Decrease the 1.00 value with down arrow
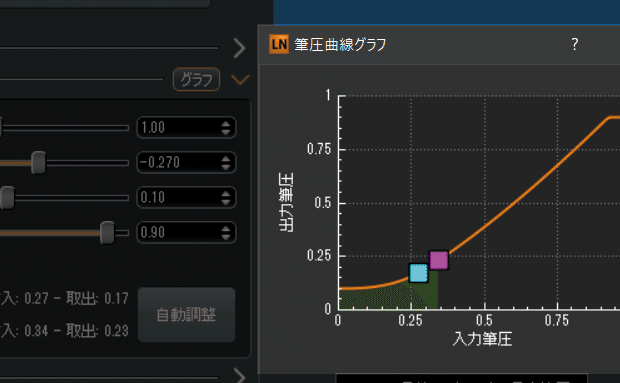Screen dimensions: 620x383 tap(226, 132)
